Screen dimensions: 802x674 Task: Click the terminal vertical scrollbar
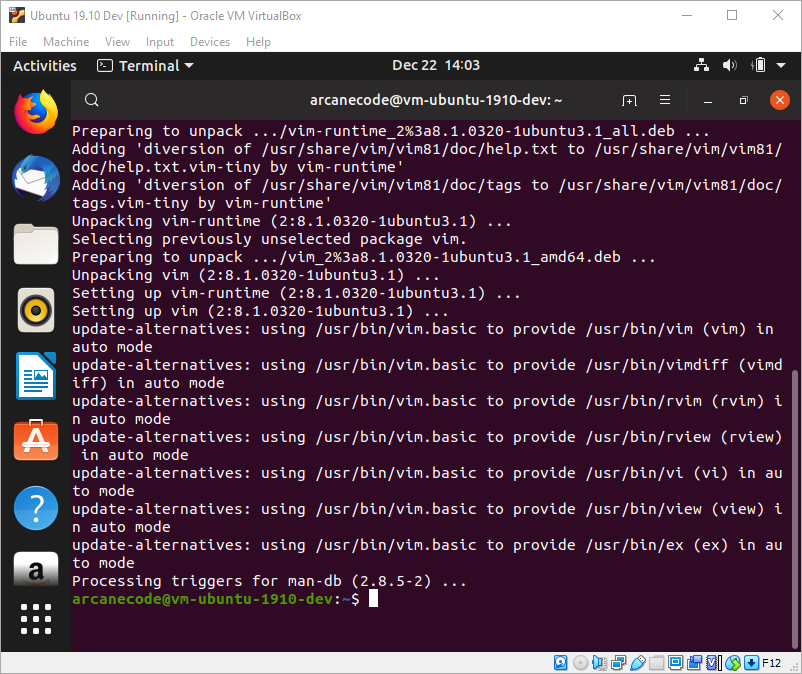pos(794,508)
